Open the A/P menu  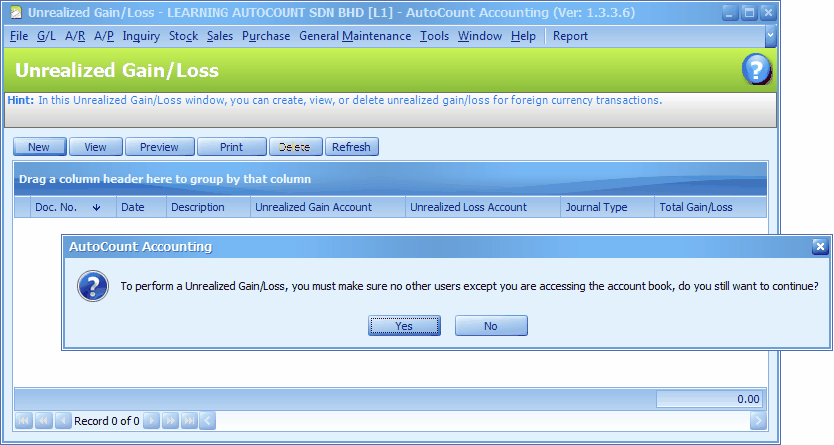[x=104, y=36]
